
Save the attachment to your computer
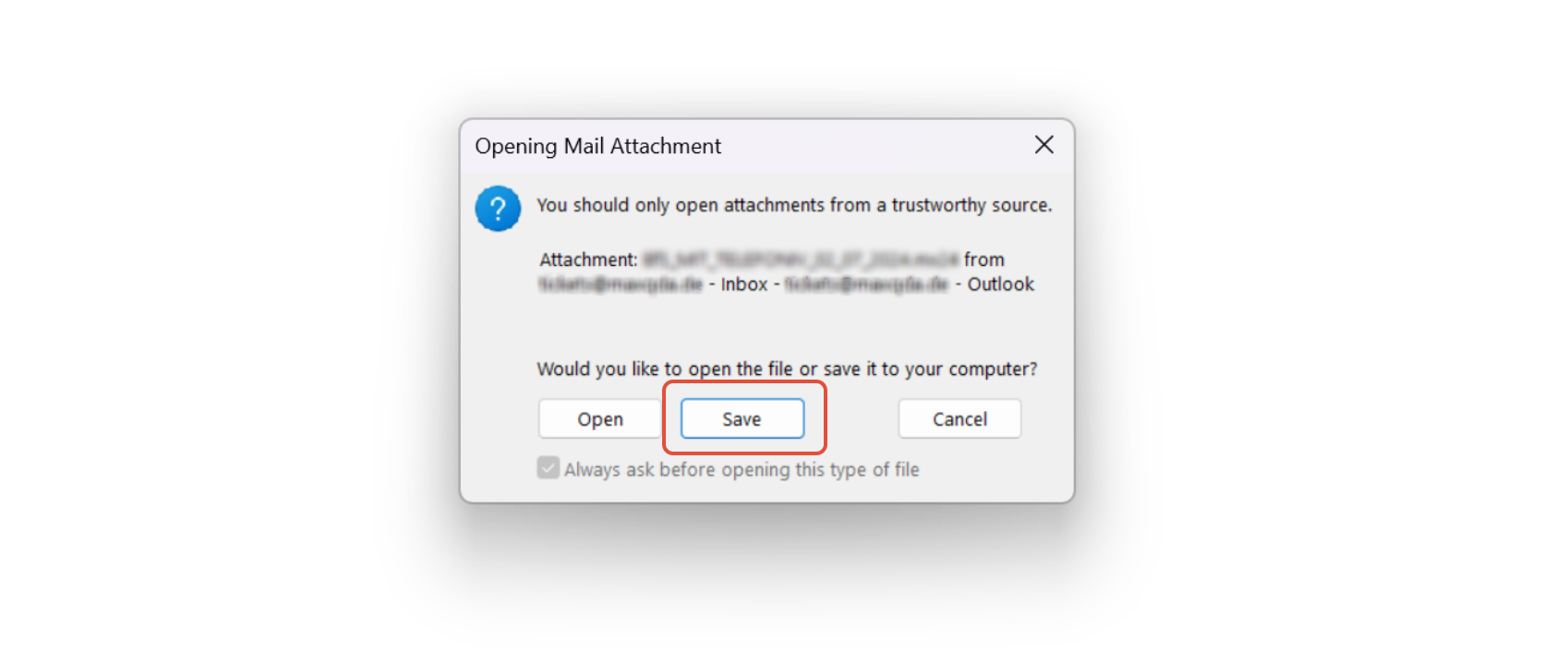point(742,419)
